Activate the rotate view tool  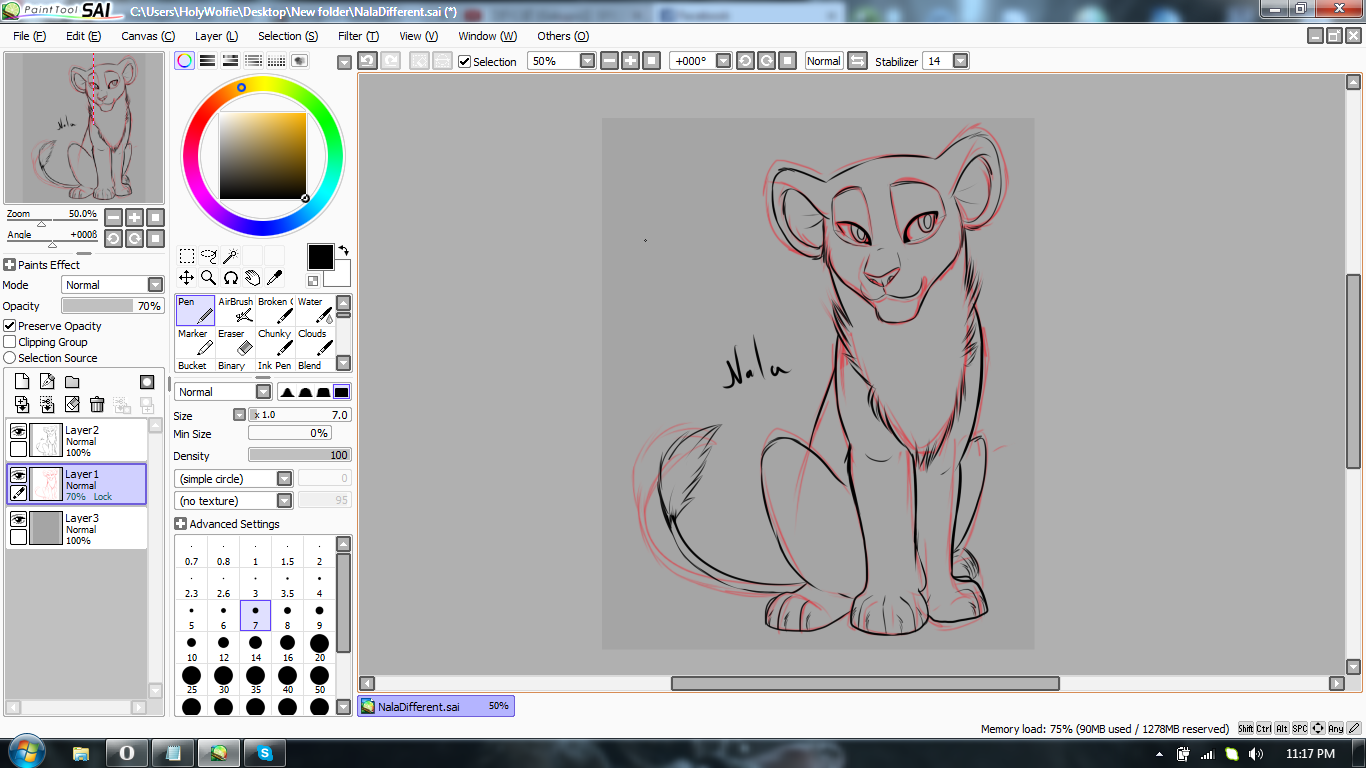[231, 278]
